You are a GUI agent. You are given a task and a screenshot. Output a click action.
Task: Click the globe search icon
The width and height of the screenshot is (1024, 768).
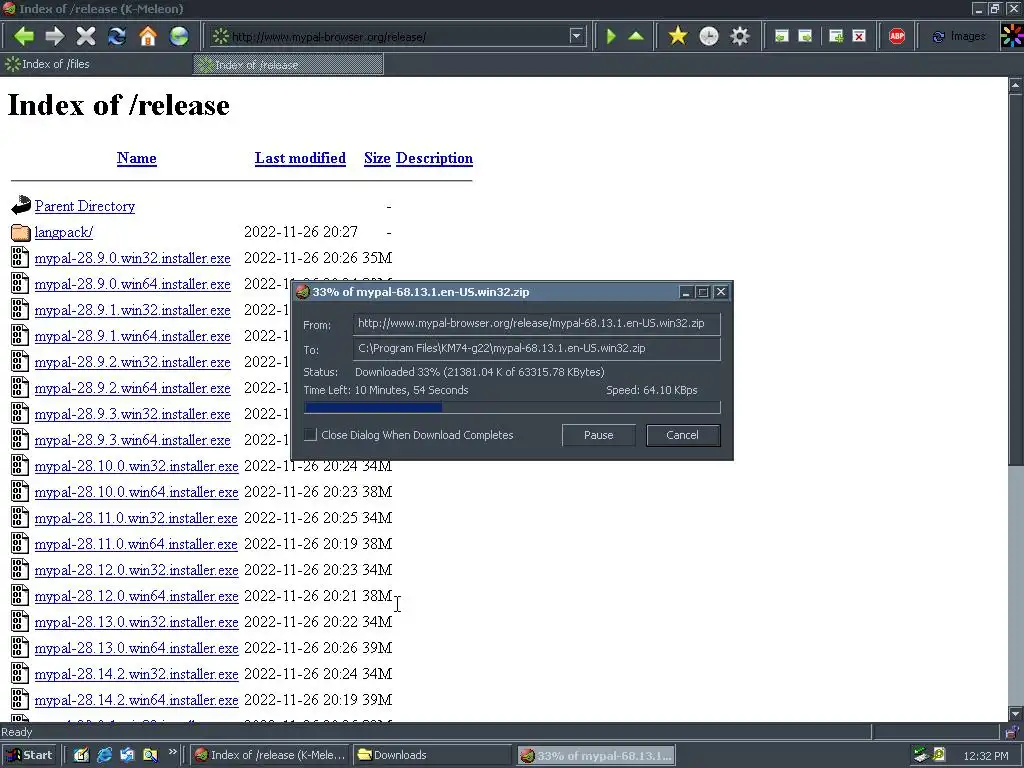179,36
